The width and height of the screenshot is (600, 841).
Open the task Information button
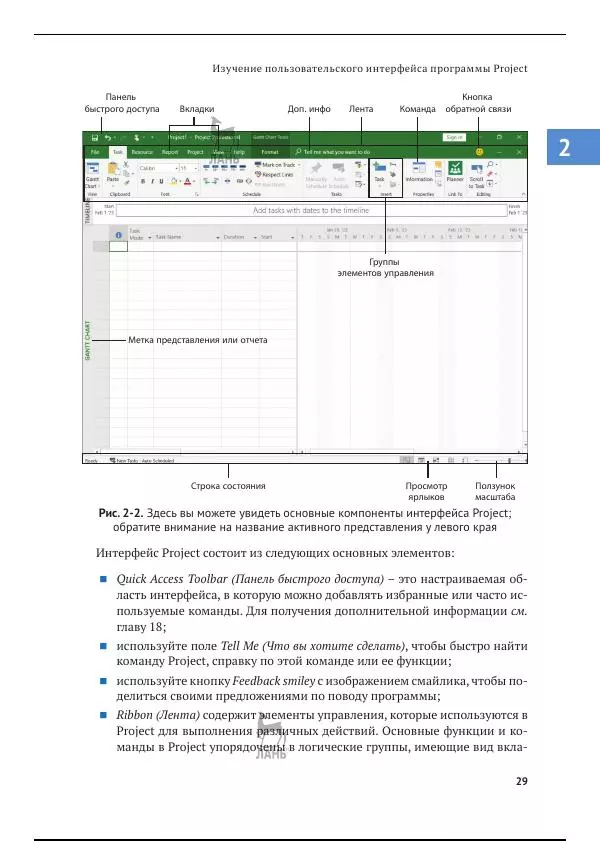(419, 172)
